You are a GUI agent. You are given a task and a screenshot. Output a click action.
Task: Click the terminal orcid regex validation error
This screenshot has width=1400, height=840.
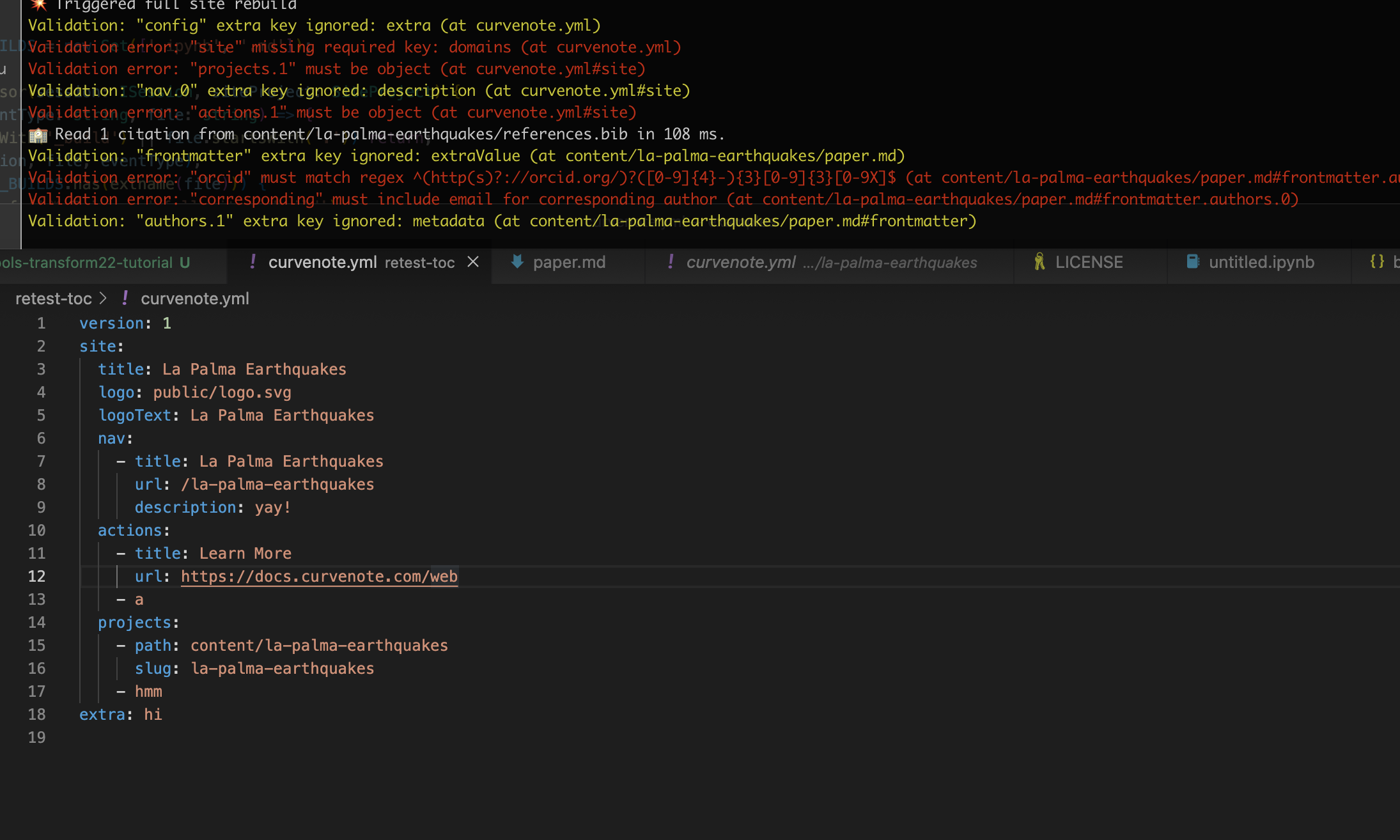(714, 178)
